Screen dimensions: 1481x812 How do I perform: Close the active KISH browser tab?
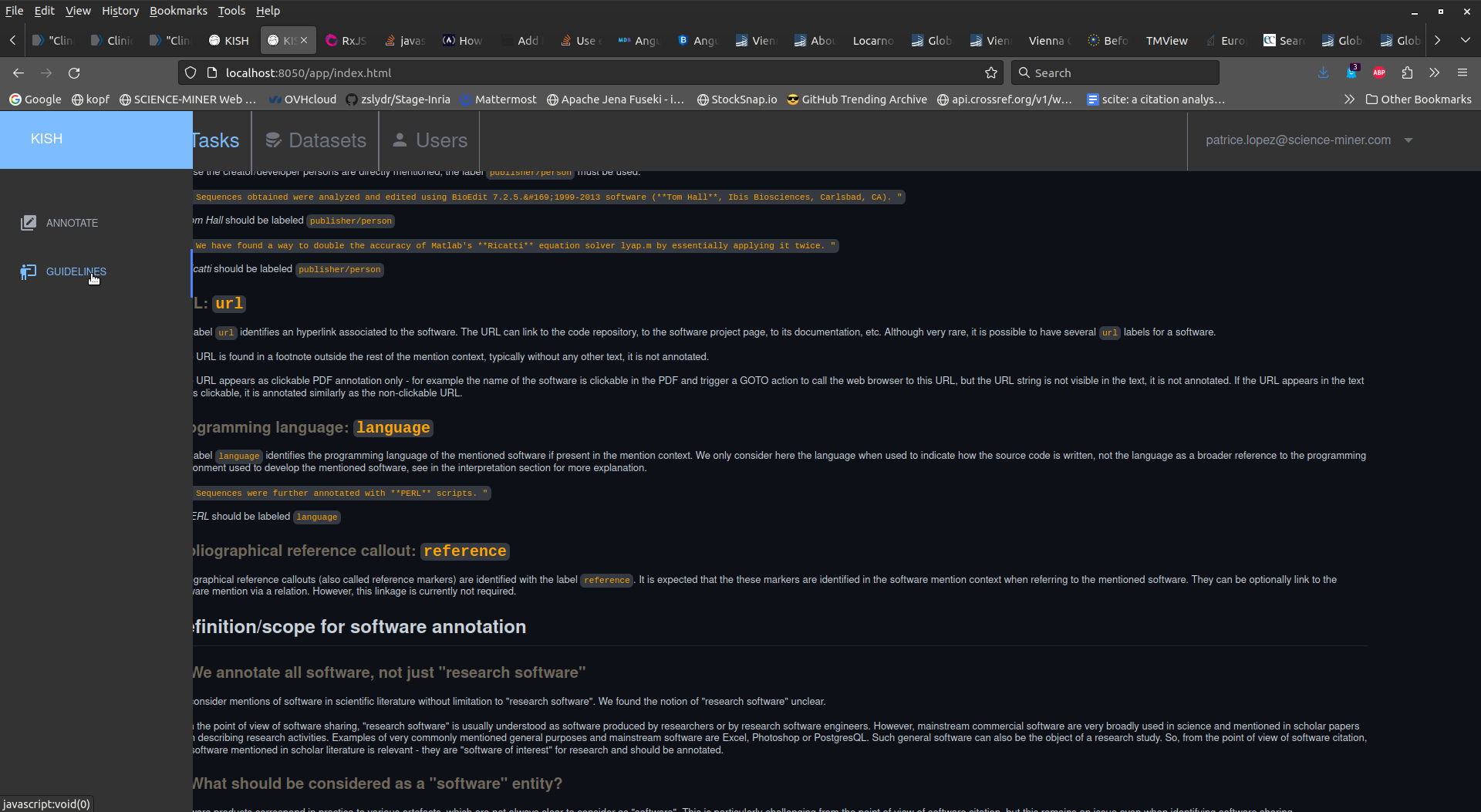[304, 40]
